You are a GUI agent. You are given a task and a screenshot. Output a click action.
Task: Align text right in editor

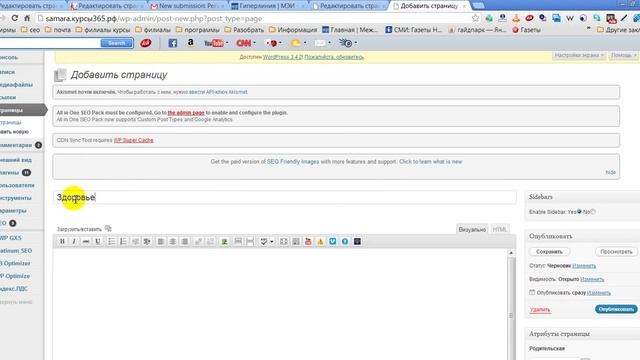[184, 241]
